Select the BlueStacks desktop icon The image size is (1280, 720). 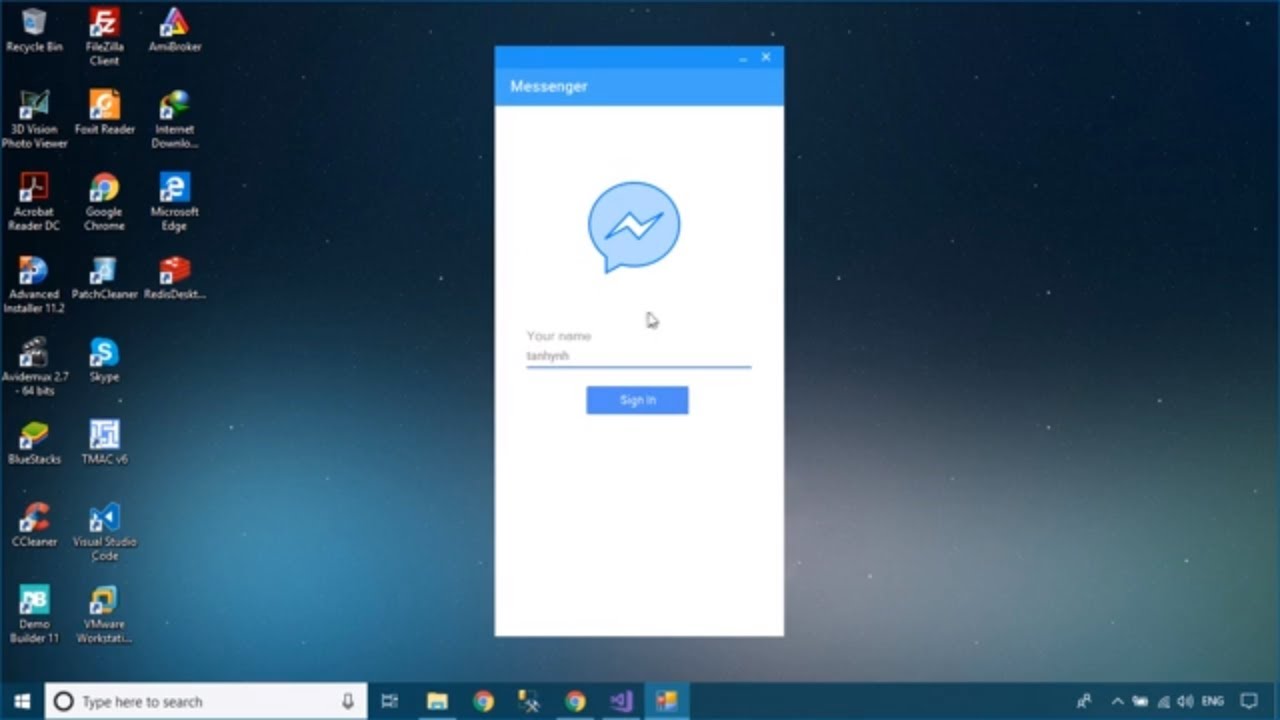(x=34, y=443)
